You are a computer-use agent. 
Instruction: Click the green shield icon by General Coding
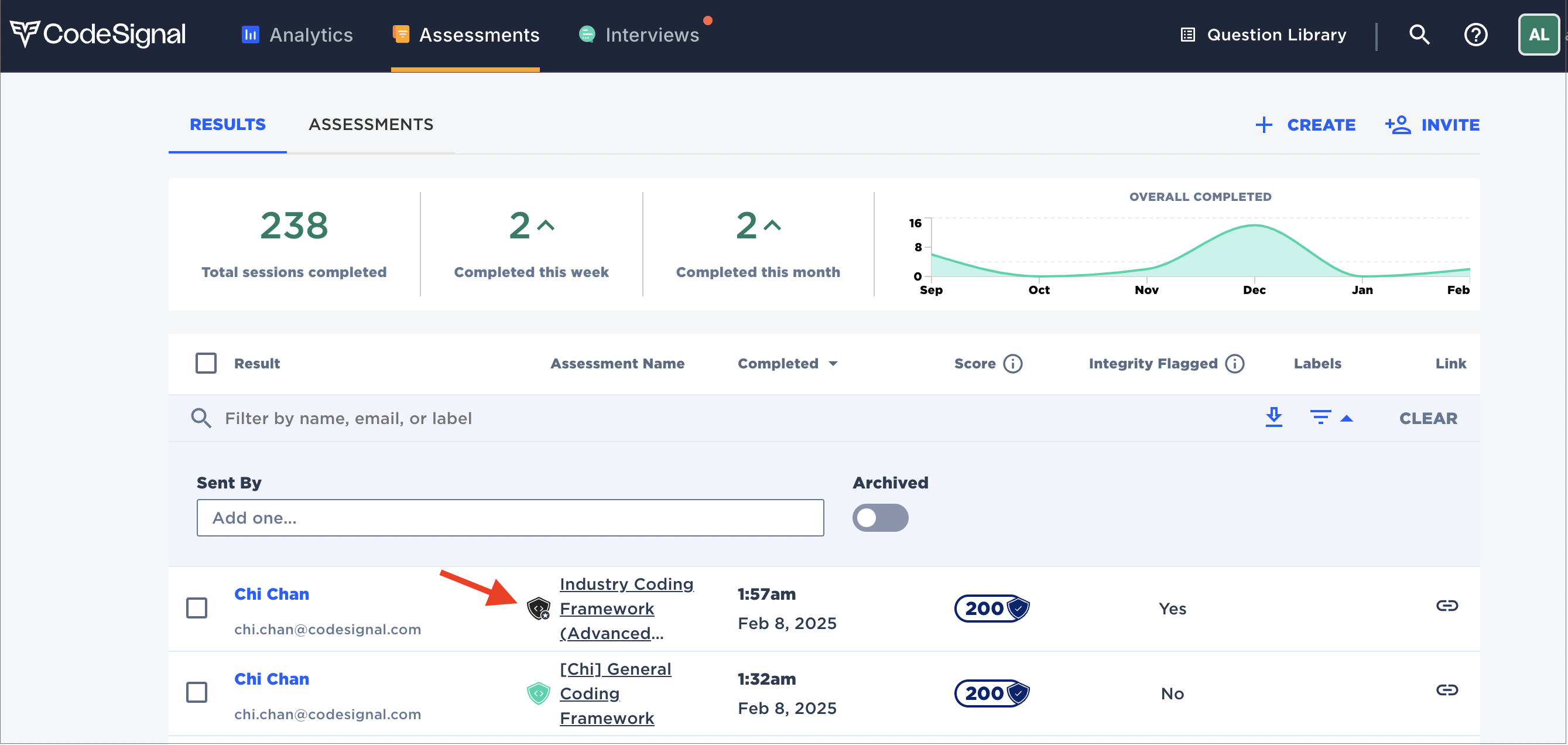pos(539,693)
